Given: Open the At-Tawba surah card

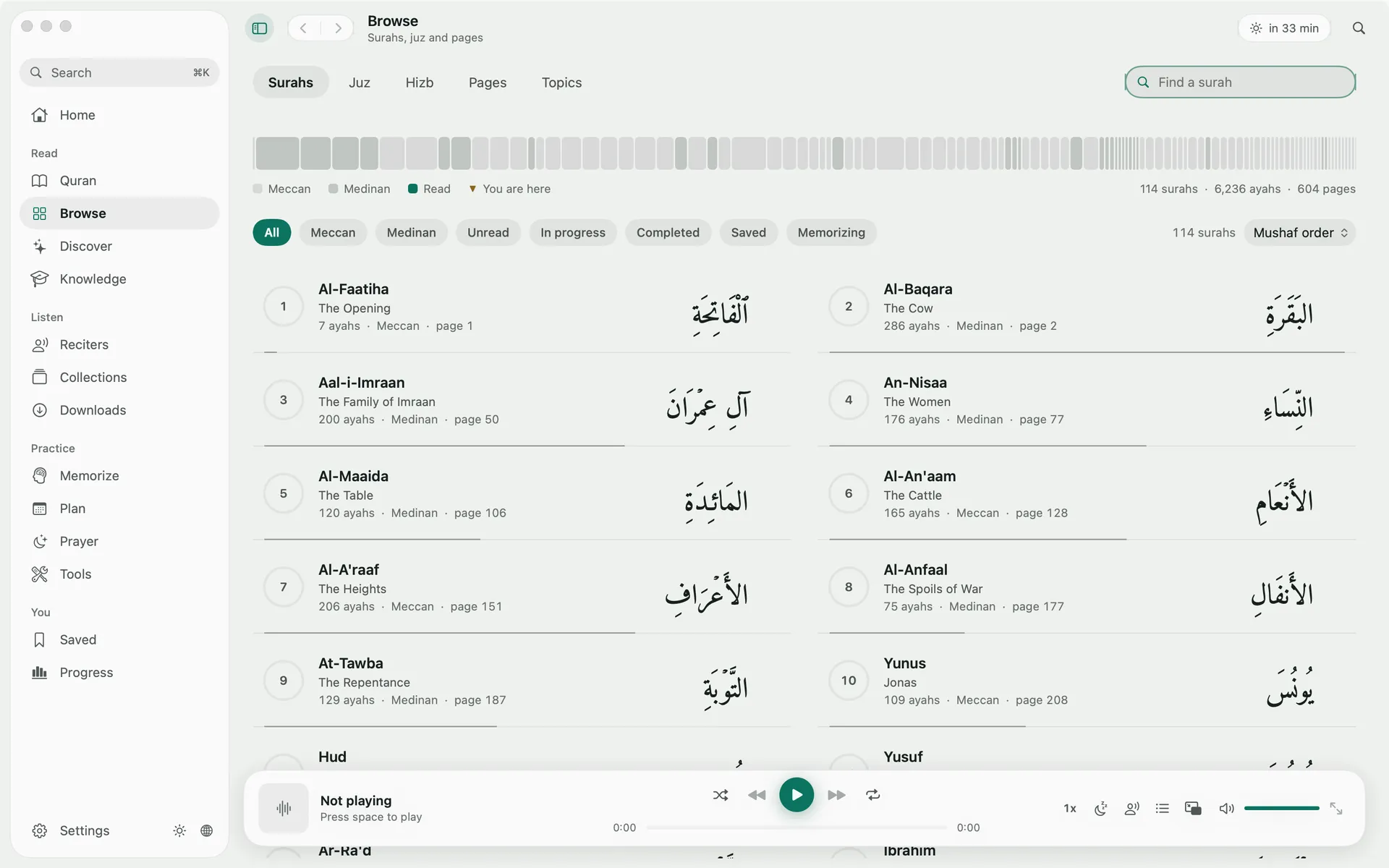Looking at the screenshot, I should point(522,681).
